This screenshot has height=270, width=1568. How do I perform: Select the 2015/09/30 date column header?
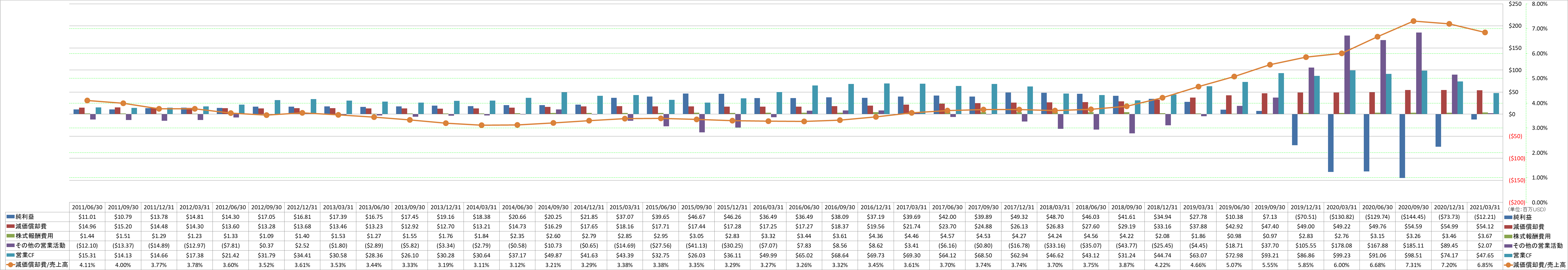696,207
